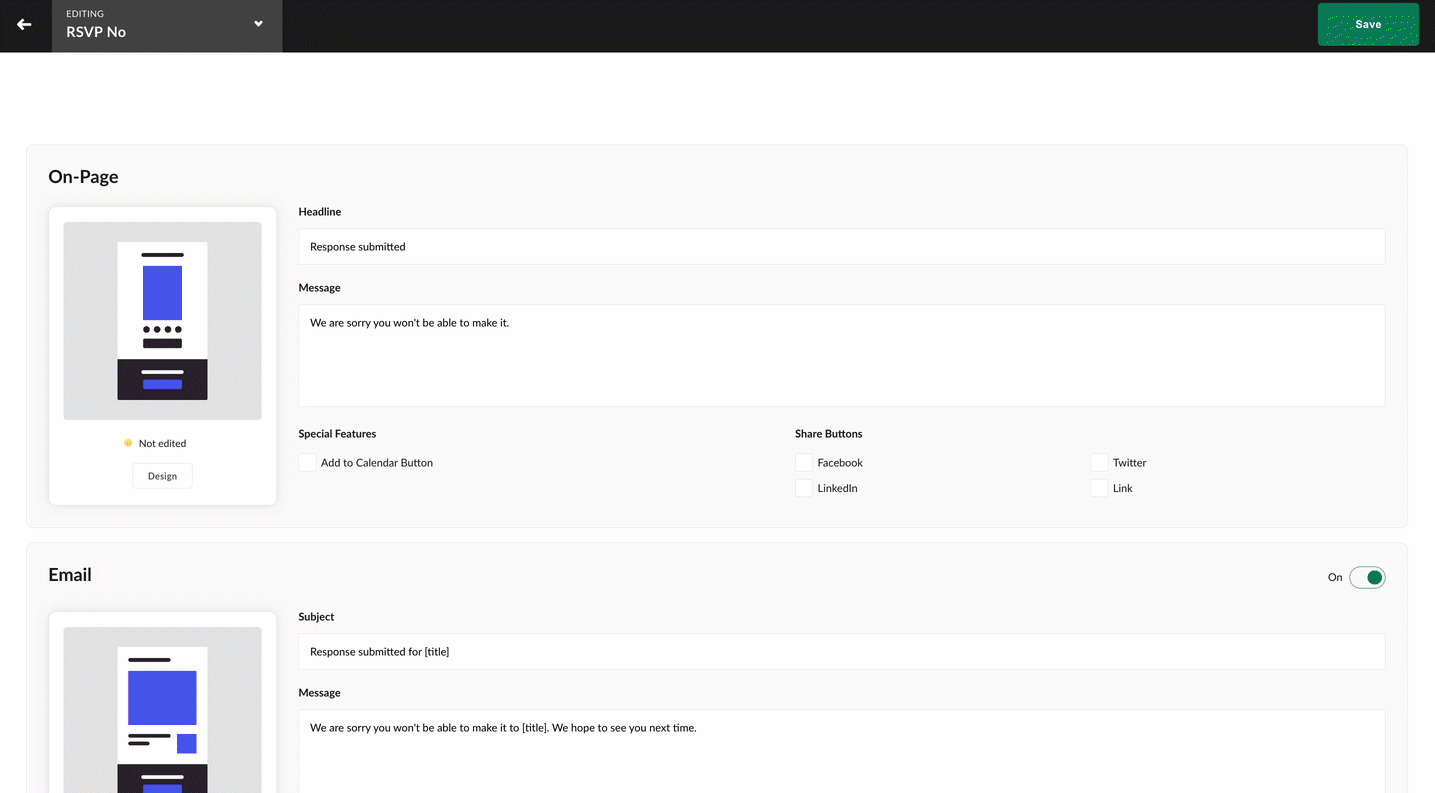
Task: Click the yellow Not edited status dot
Action: 128,443
